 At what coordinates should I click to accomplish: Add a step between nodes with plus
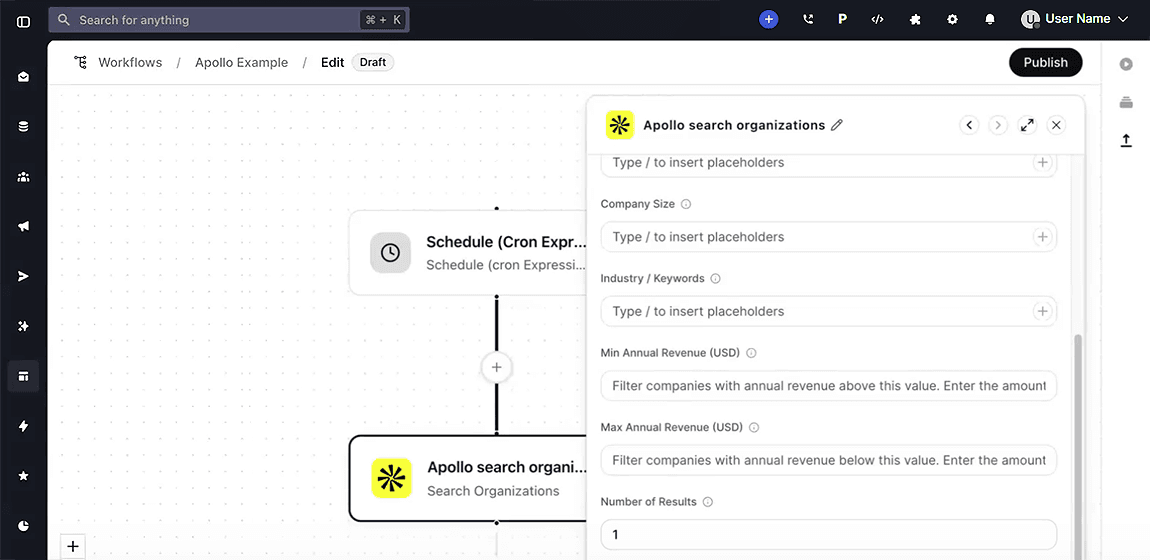coord(497,367)
